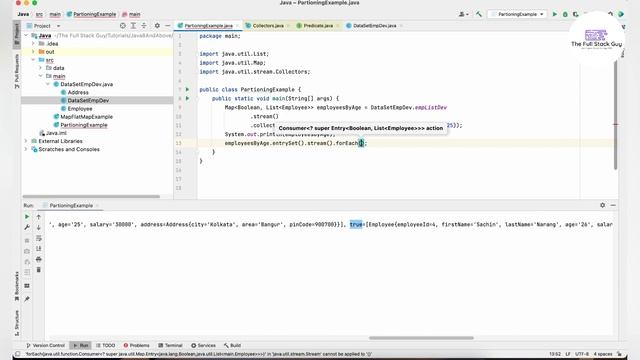This screenshot has width=640, height=360.
Task: Open Version Control tool window
Action: [x=45, y=345]
